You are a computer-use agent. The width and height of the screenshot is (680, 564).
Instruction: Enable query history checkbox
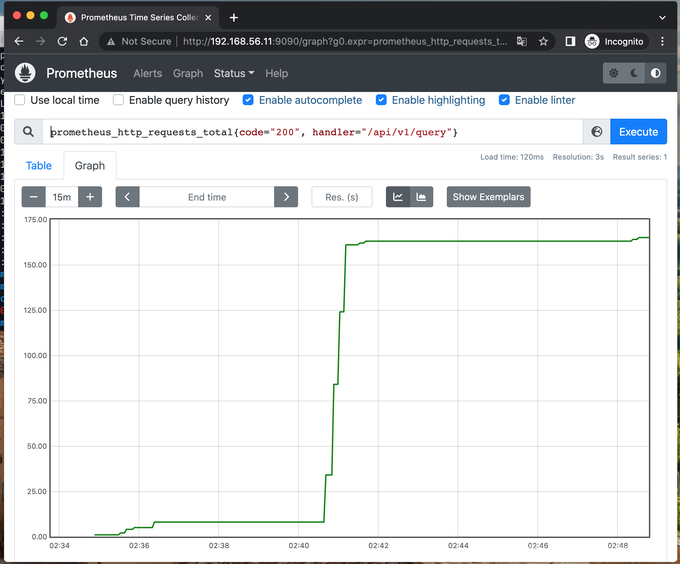[118, 100]
